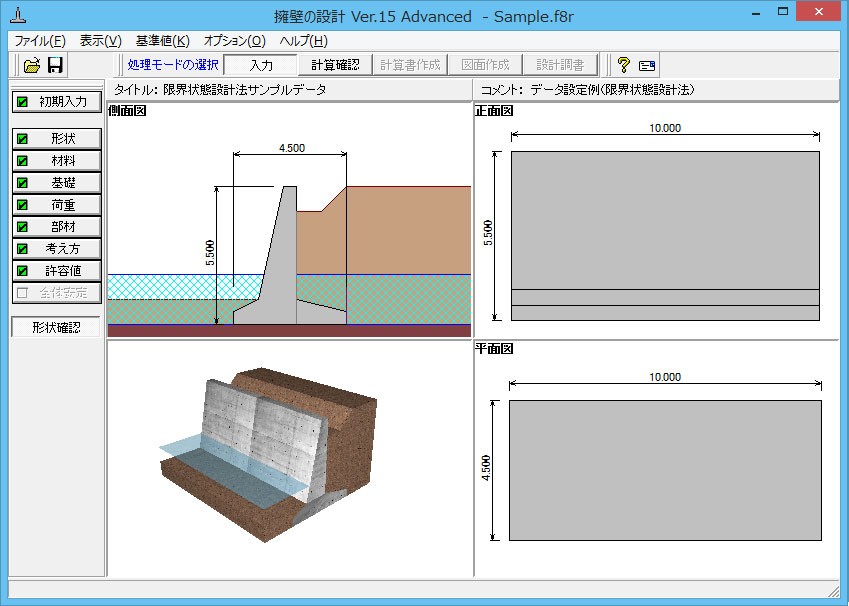Open the 部材 input button
The width and height of the screenshot is (849, 606).
pos(57,226)
